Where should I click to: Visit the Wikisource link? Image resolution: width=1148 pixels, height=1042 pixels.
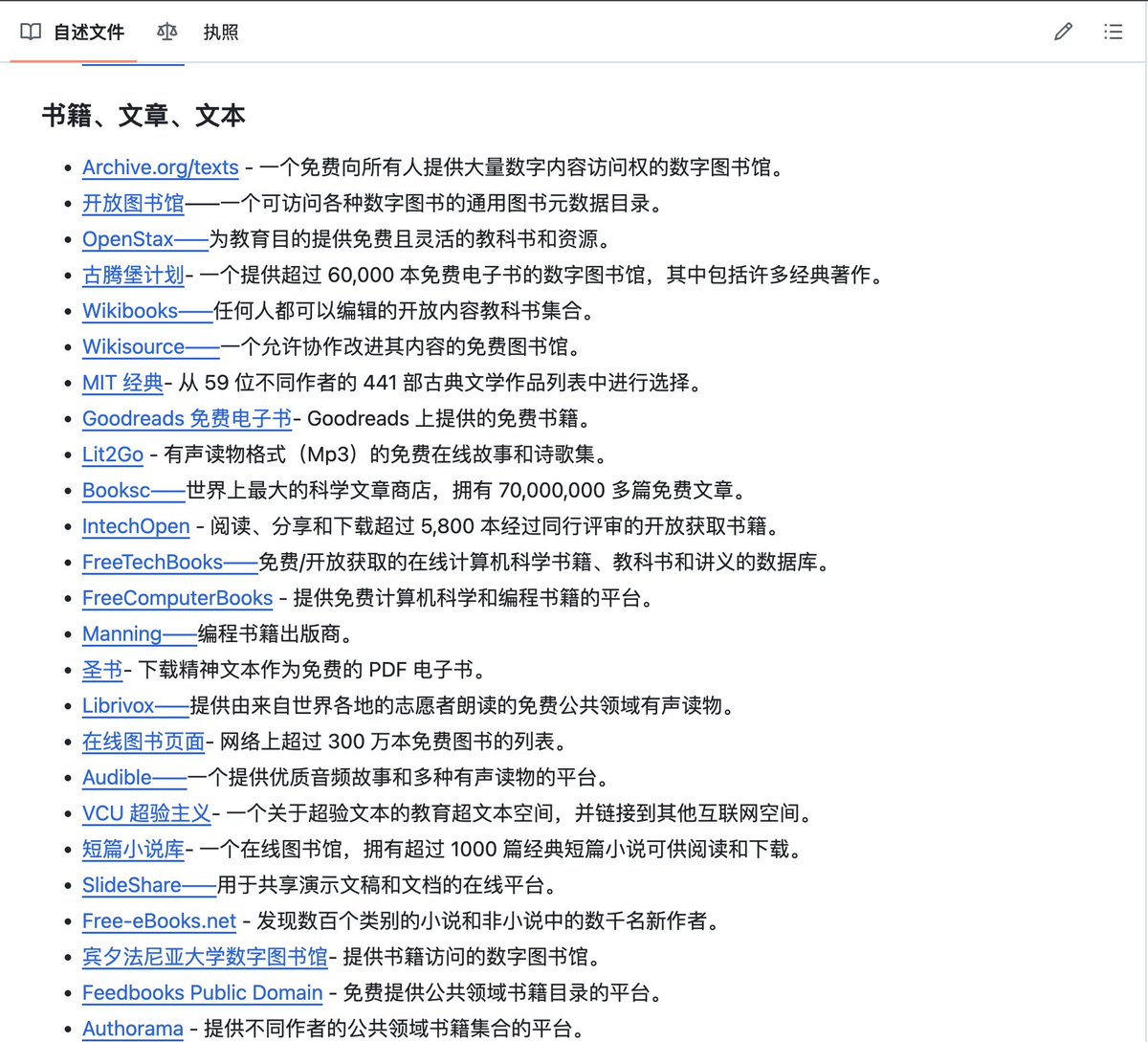click(151, 346)
